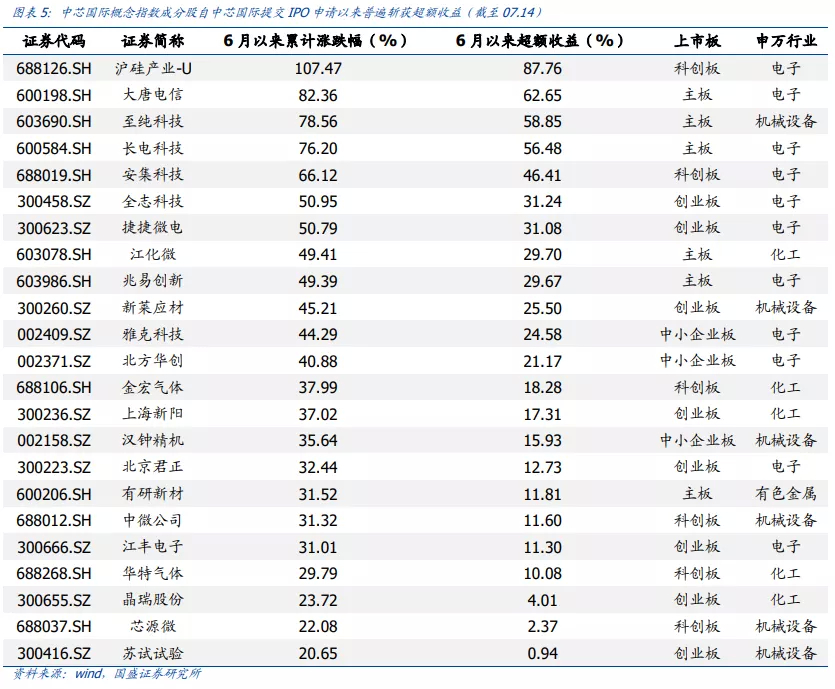Click the name 芯源微
835x689 pixels.
tap(153, 627)
